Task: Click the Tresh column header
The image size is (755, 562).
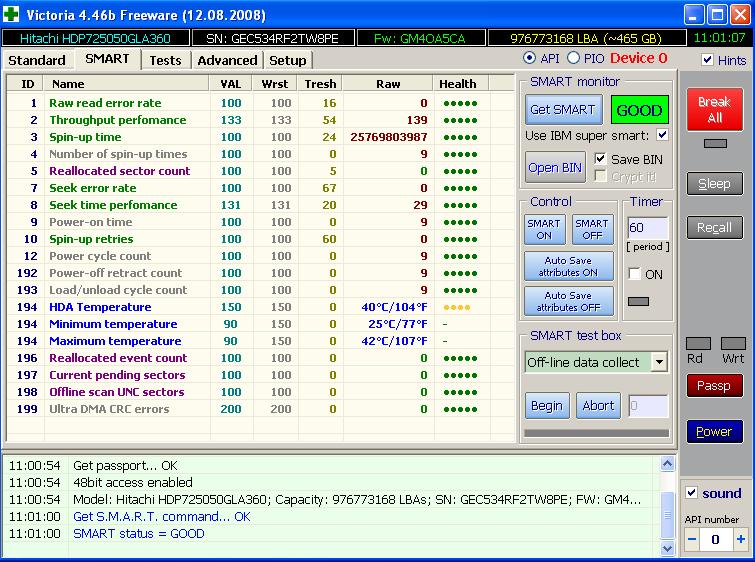Action: [x=320, y=84]
